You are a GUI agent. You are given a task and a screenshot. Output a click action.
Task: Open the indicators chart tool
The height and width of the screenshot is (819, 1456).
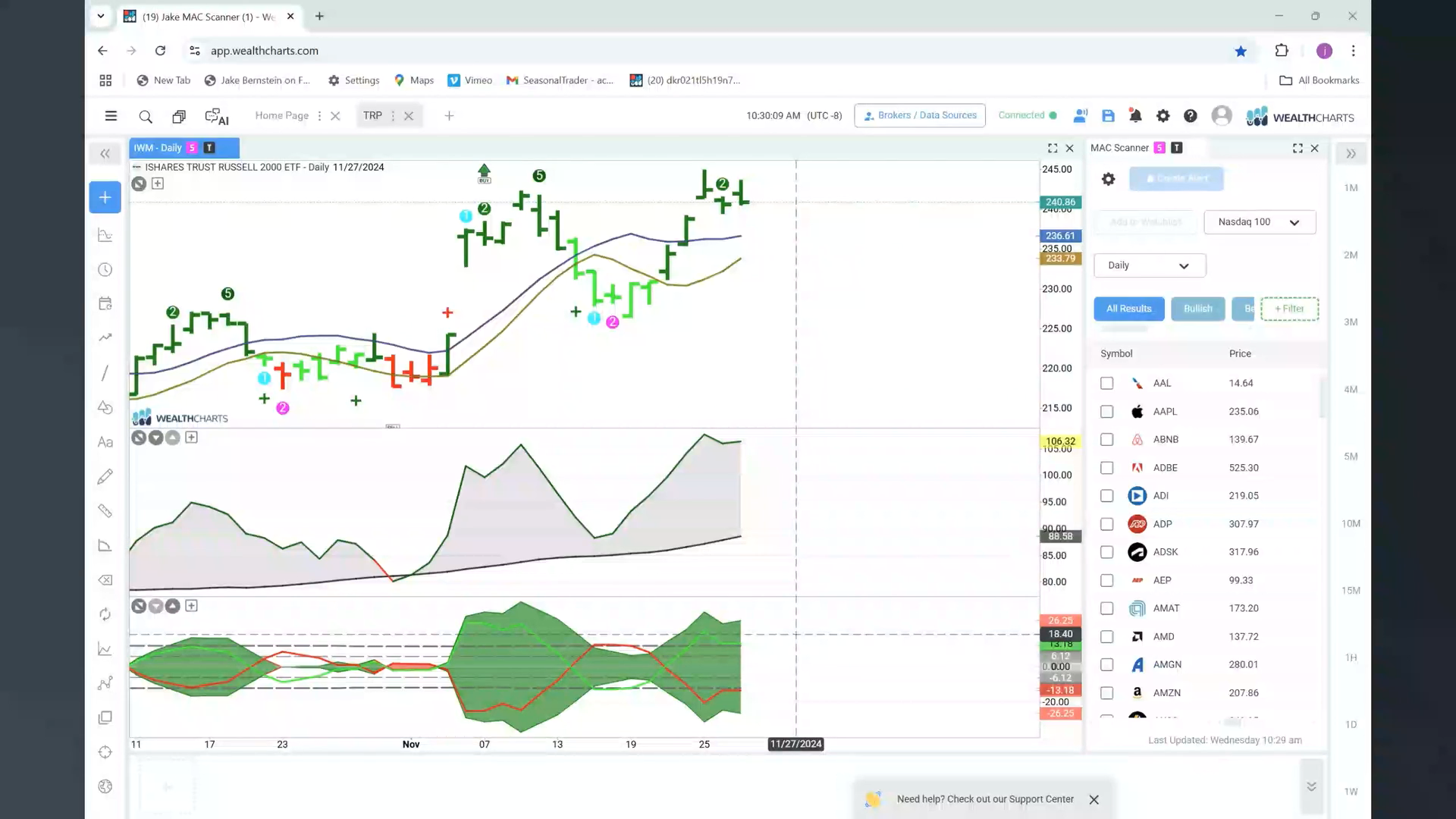pos(105,235)
